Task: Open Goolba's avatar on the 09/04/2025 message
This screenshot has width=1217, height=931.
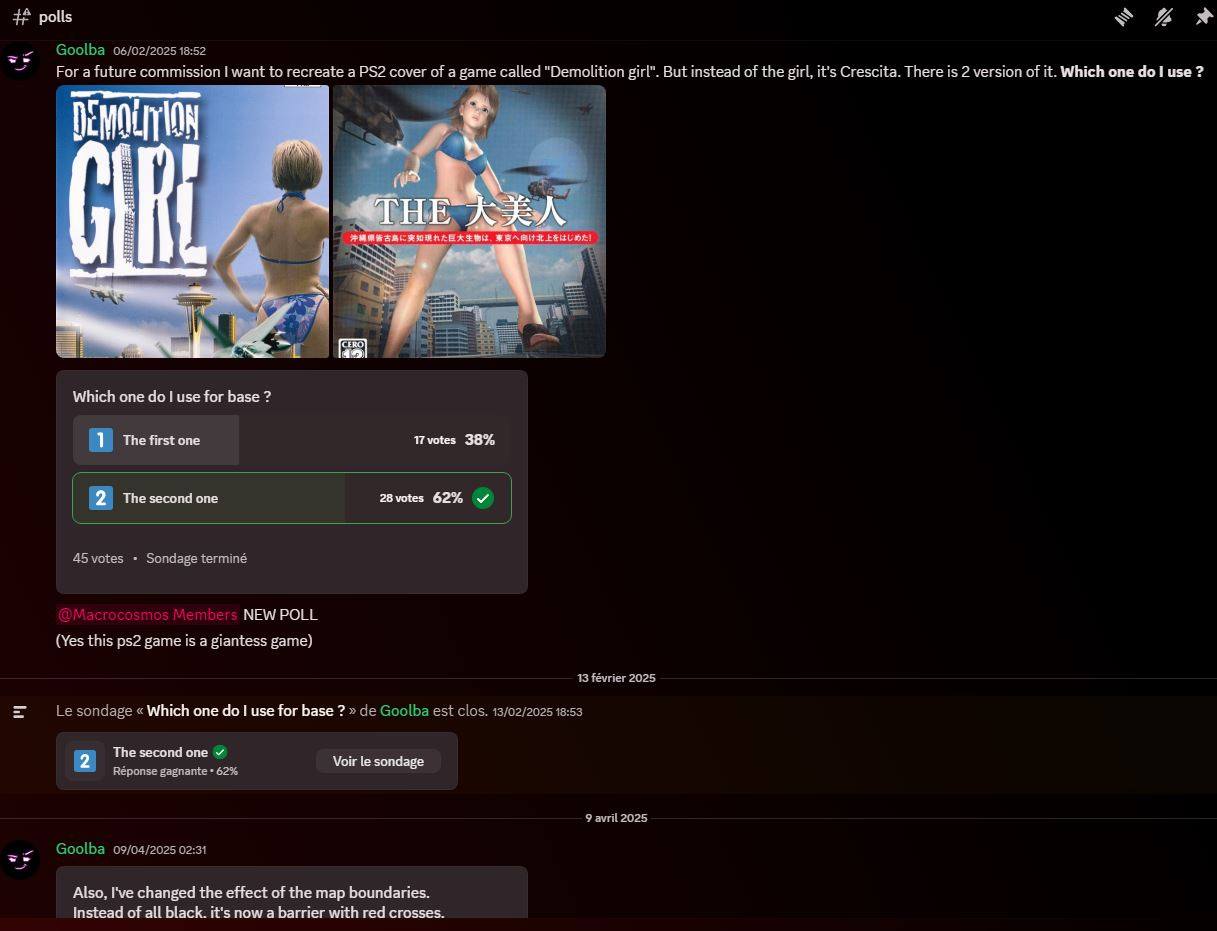Action: 20,860
